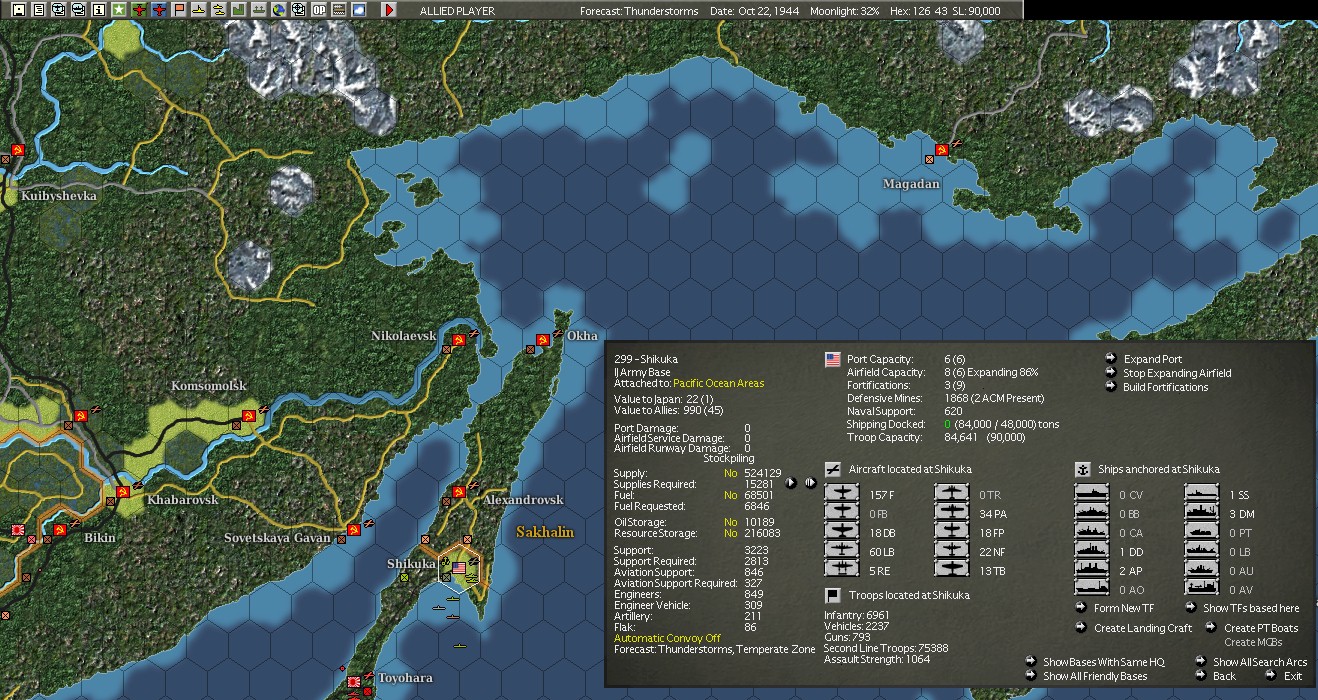This screenshot has width=1318, height=700.
Task: Click the white star on green toolbar icon
Action: coord(118,10)
